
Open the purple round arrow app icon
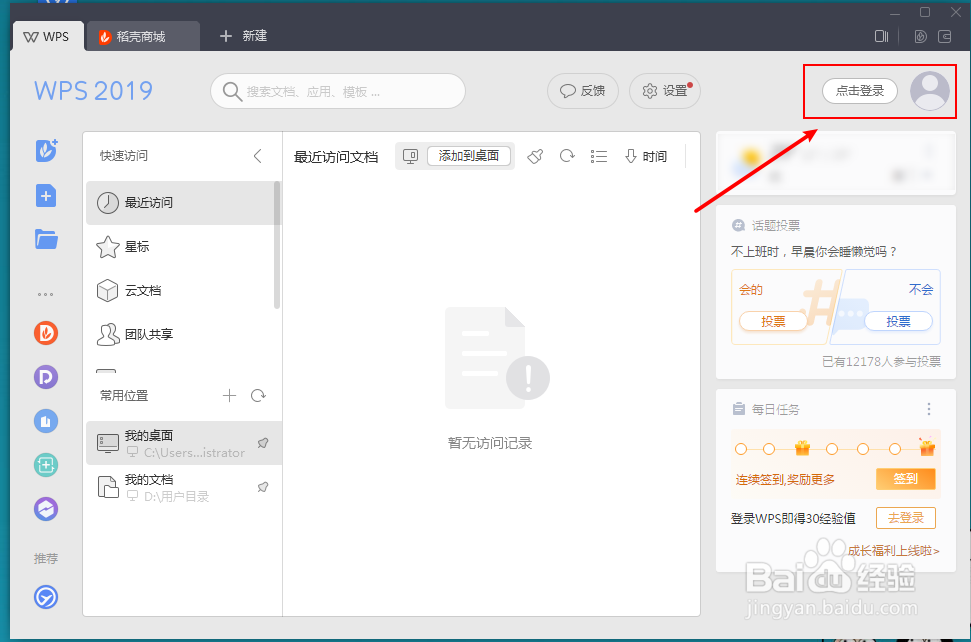pos(46,509)
